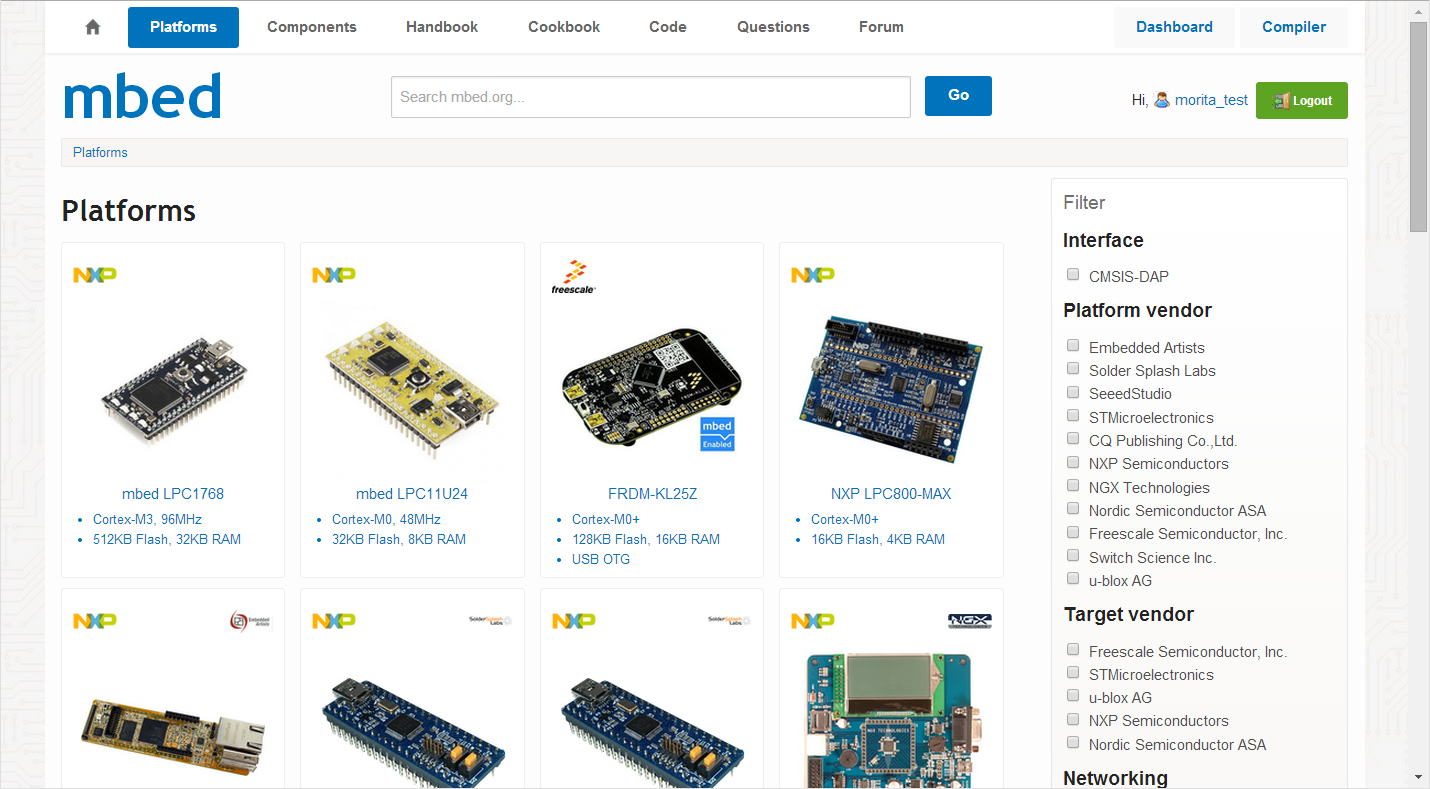Click the NXP logo on LPC800-MAX card

click(x=813, y=274)
